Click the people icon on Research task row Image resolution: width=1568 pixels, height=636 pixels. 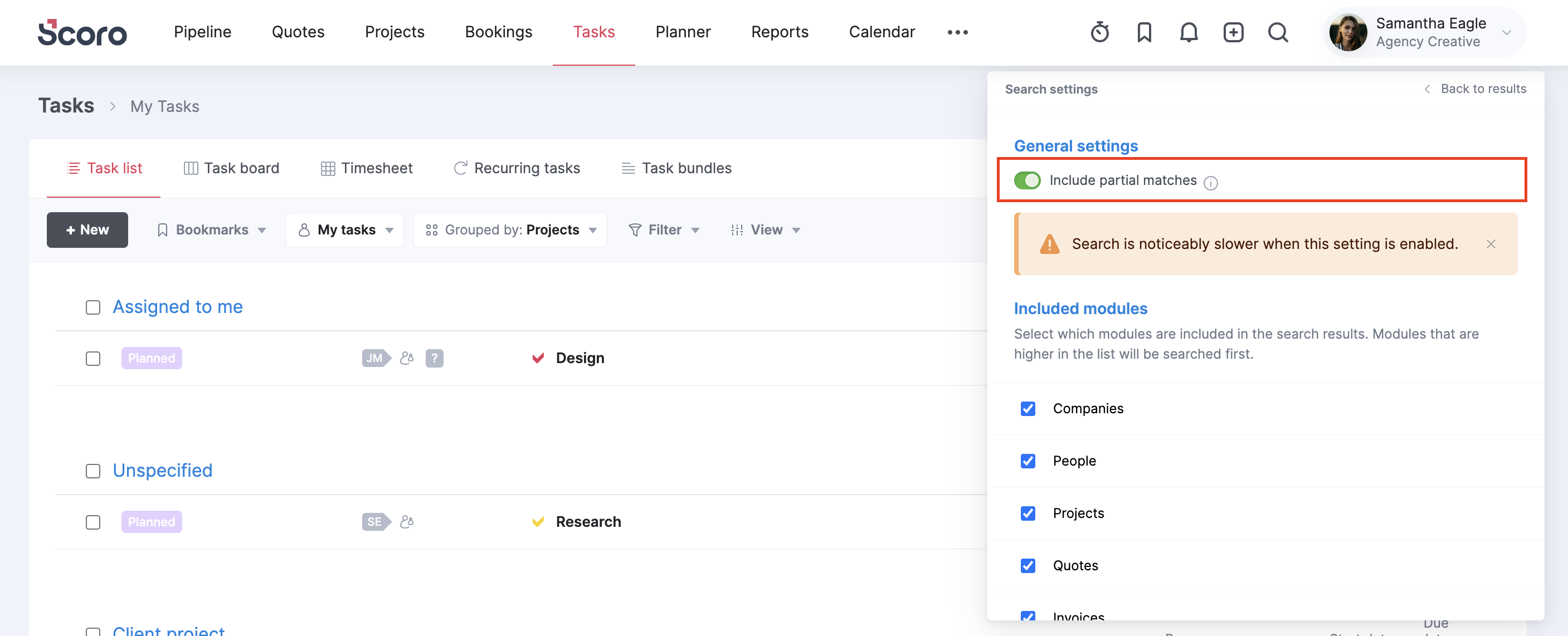coord(407,522)
